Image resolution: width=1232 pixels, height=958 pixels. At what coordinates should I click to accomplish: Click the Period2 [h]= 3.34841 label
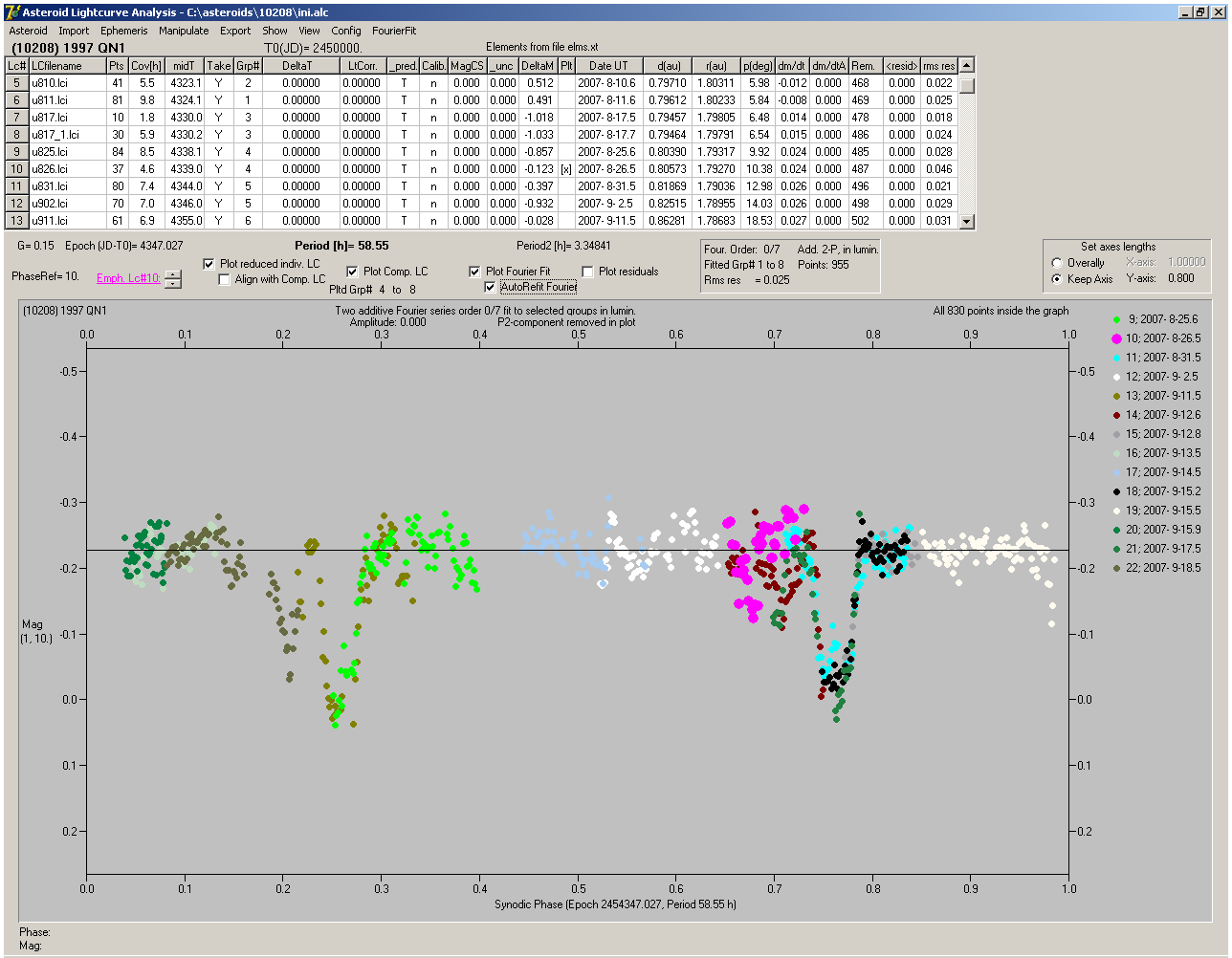click(563, 246)
